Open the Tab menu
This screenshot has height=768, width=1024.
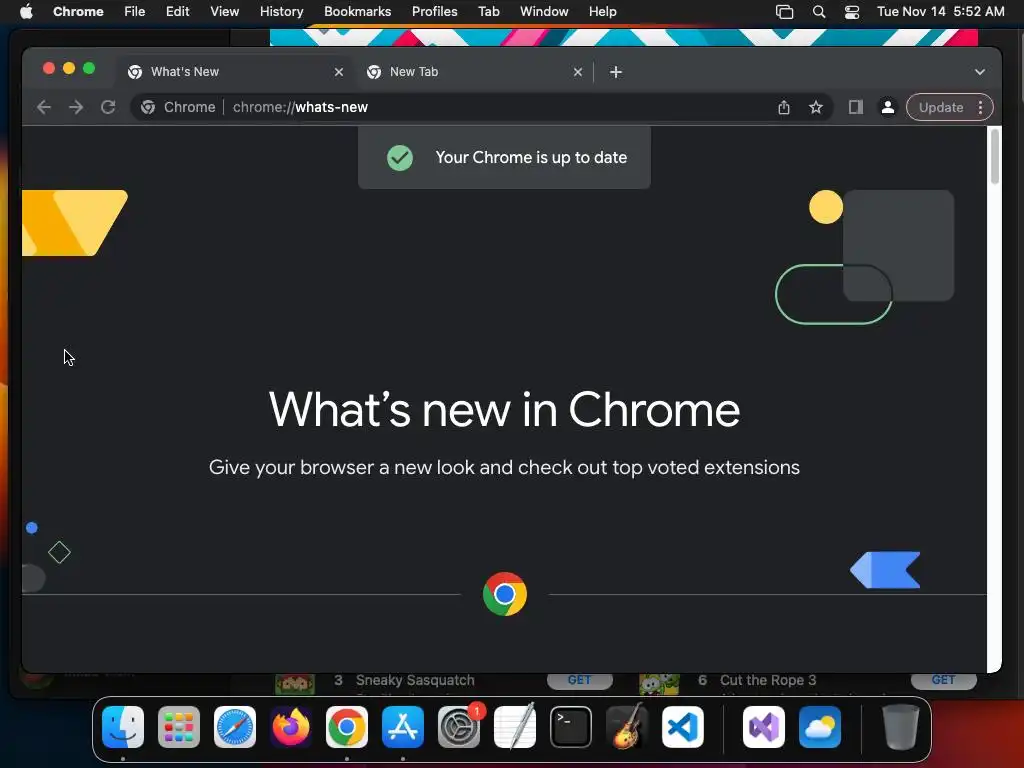(488, 11)
